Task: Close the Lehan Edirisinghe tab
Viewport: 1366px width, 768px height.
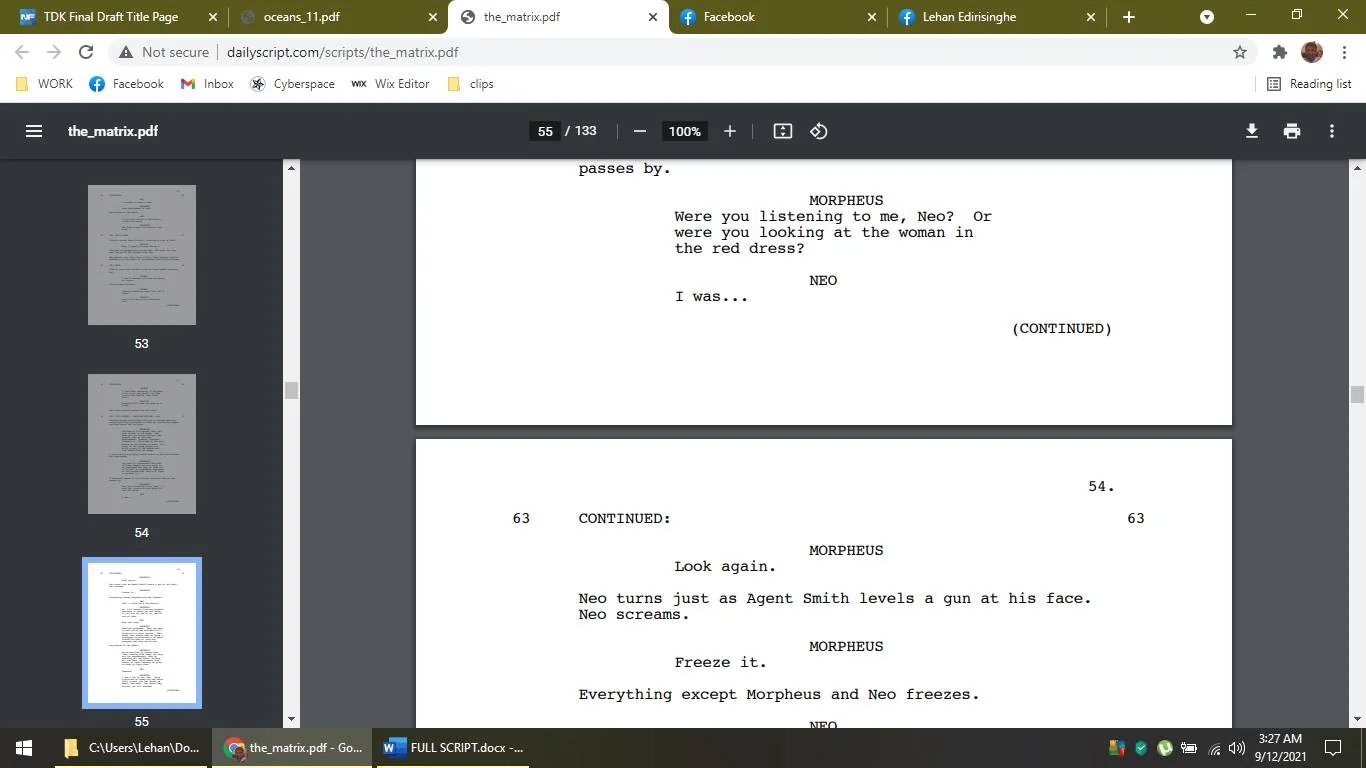Action: (1091, 17)
